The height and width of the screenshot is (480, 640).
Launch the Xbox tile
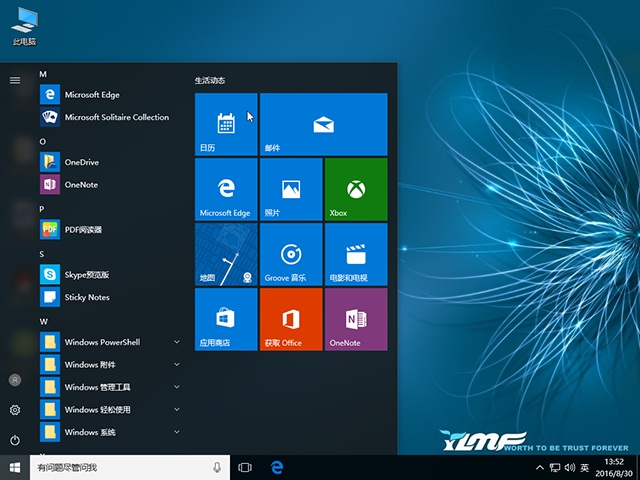coord(355,189)
